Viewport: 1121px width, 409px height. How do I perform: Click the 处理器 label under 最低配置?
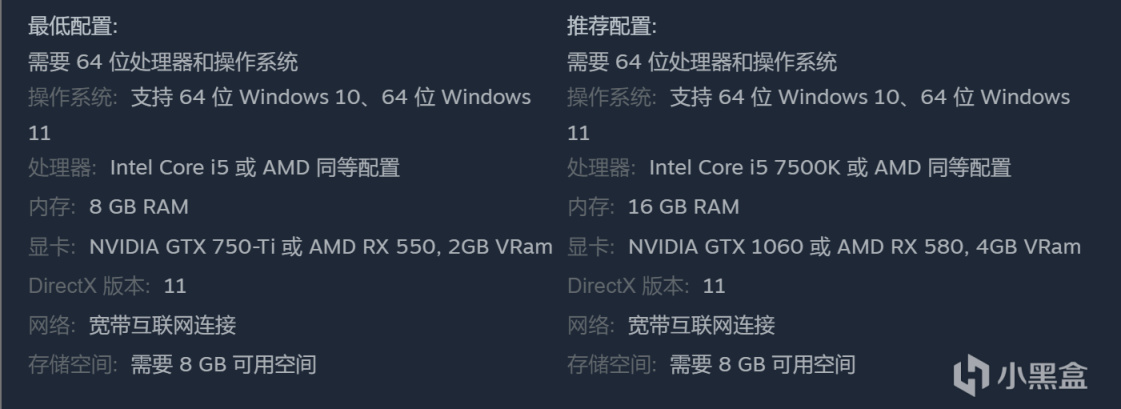pyautogui.click(x=62, y=167)
